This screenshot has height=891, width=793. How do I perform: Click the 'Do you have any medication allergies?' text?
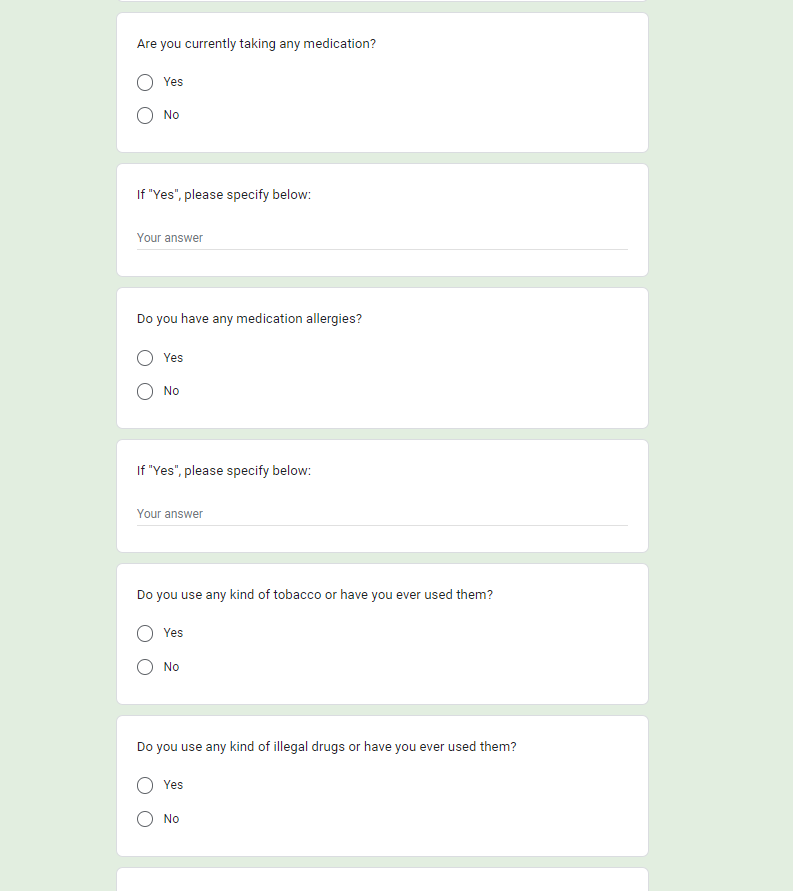[x=249, y=319]
